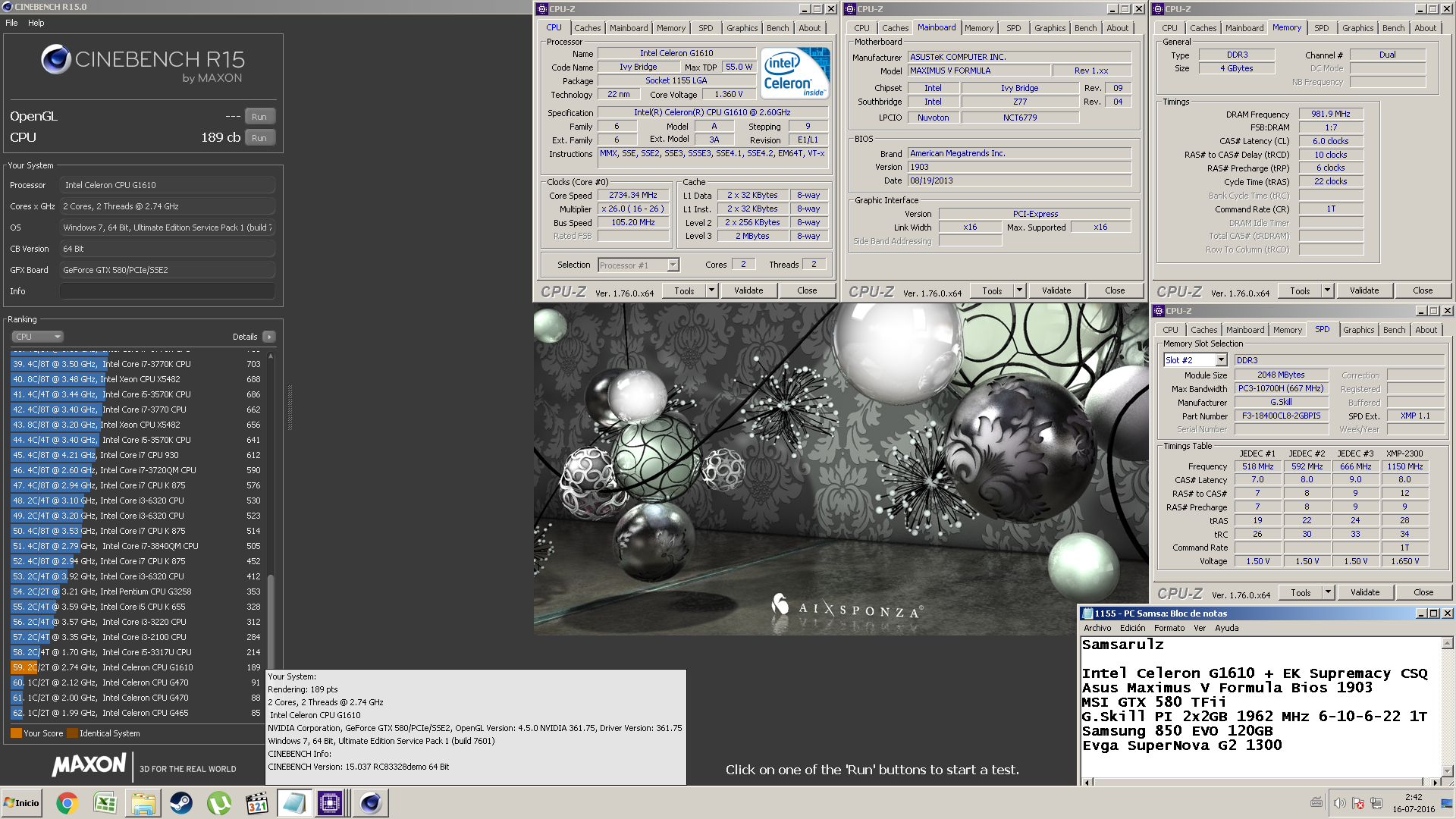Switch to Bench tab in Memory window
The width and height of the screenshot is (1456, 819).
point(1393,28)
